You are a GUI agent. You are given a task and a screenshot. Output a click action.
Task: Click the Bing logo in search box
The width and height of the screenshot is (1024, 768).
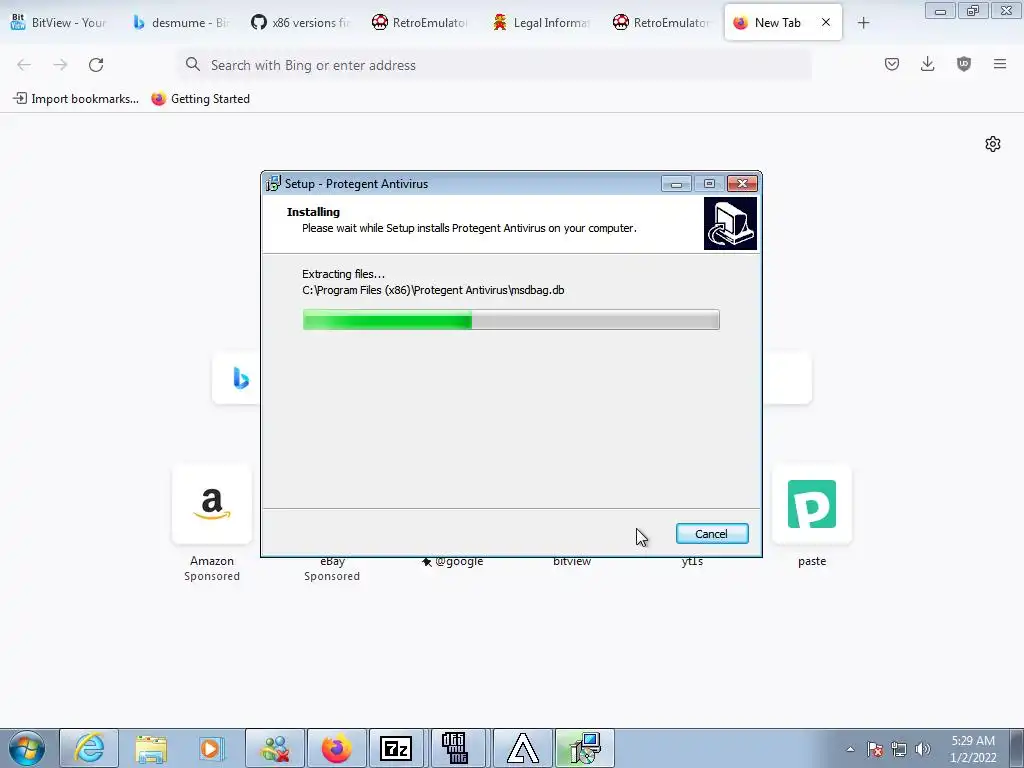(241, 378)
